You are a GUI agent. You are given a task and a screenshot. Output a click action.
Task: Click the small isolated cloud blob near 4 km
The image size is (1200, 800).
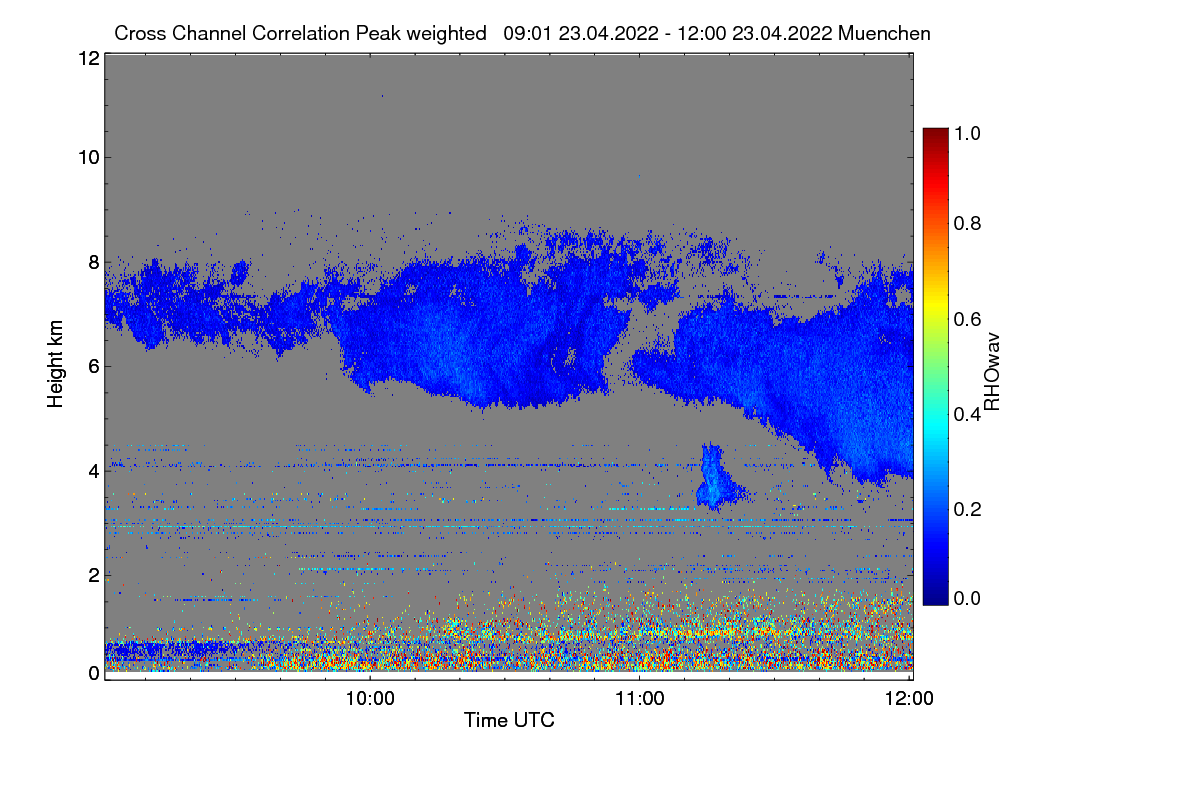point(716,480)
